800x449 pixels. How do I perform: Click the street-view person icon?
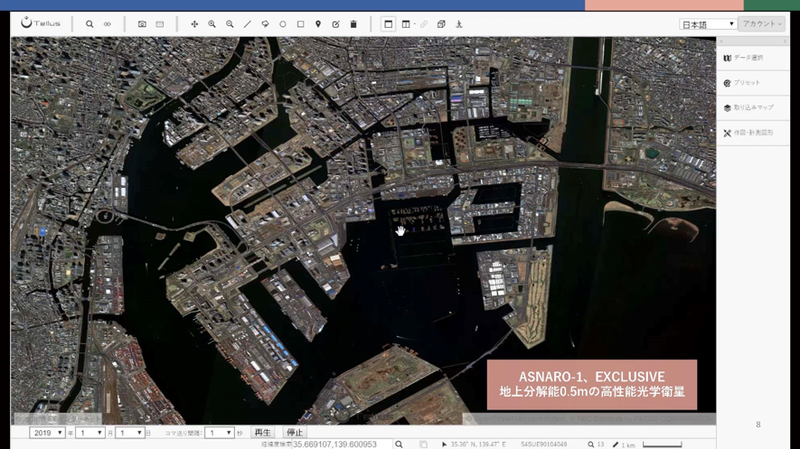click(x=459, y=24)
